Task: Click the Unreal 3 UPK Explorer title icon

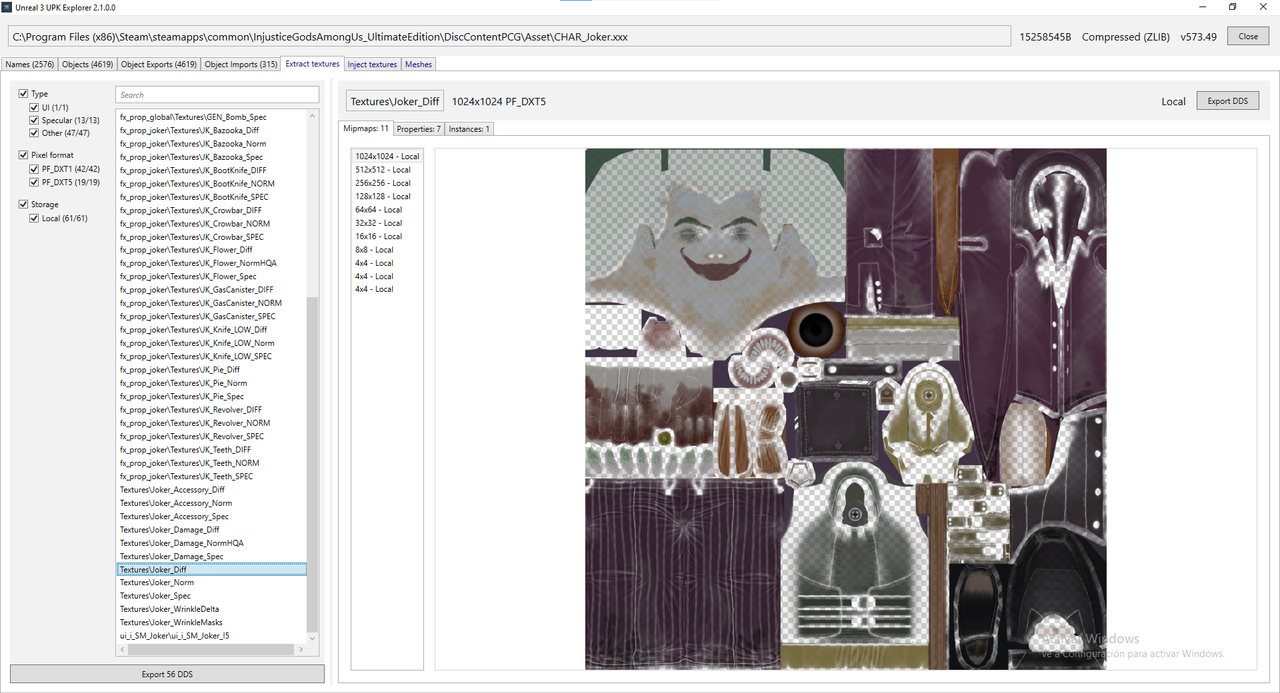Action: point(6,7)
